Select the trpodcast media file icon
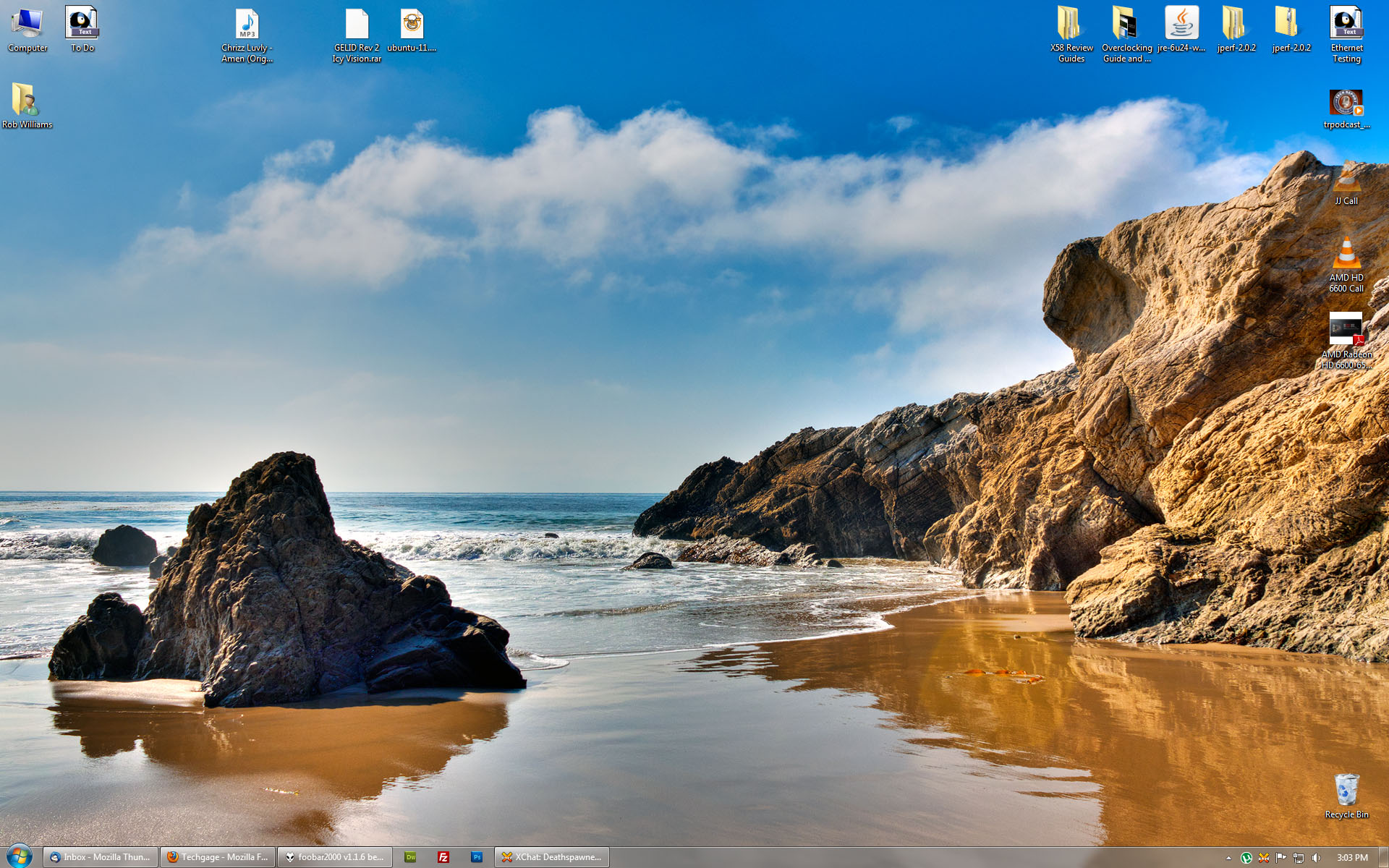The width and height of the screenshot is (1389, 868). click(x=1346, y=103)
